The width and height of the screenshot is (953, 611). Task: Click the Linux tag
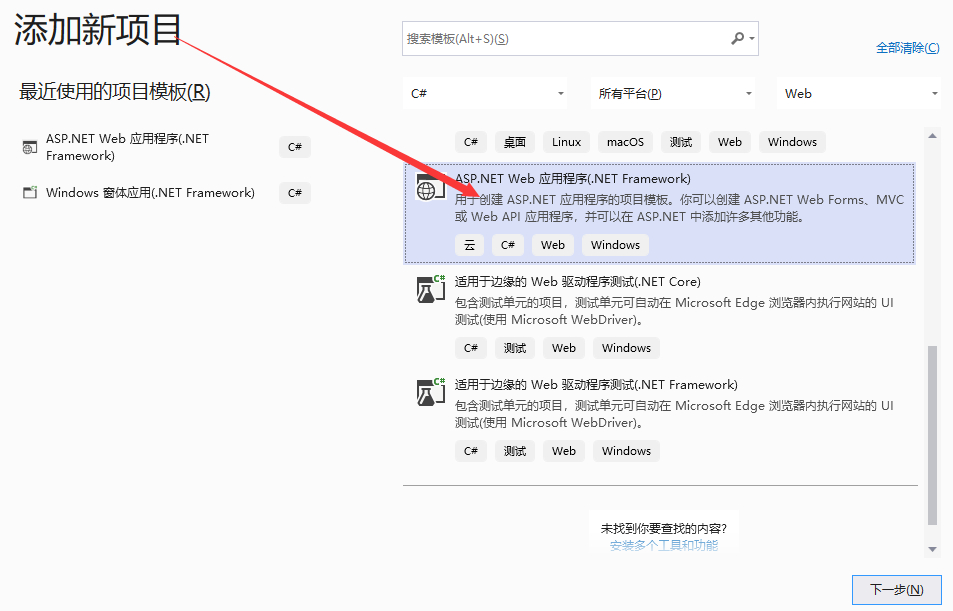click(566, 142)
